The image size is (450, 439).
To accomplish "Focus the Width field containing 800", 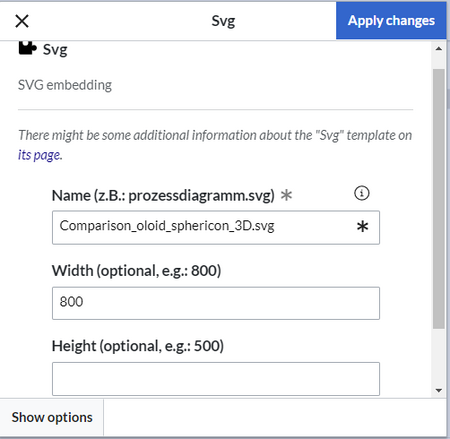I will [x=216, y=303].
